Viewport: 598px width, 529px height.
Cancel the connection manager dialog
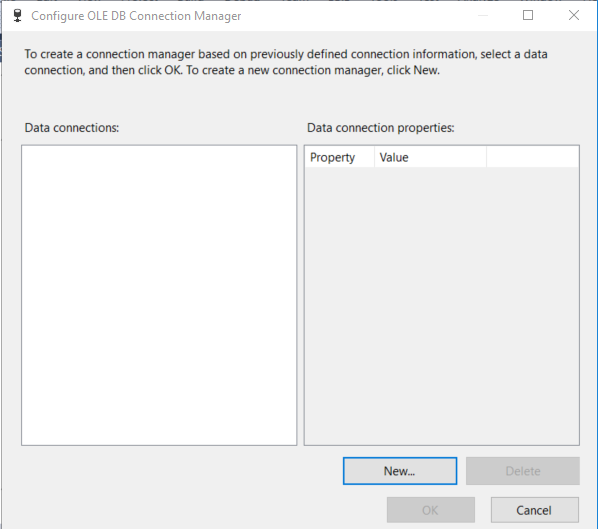(535, 510)
